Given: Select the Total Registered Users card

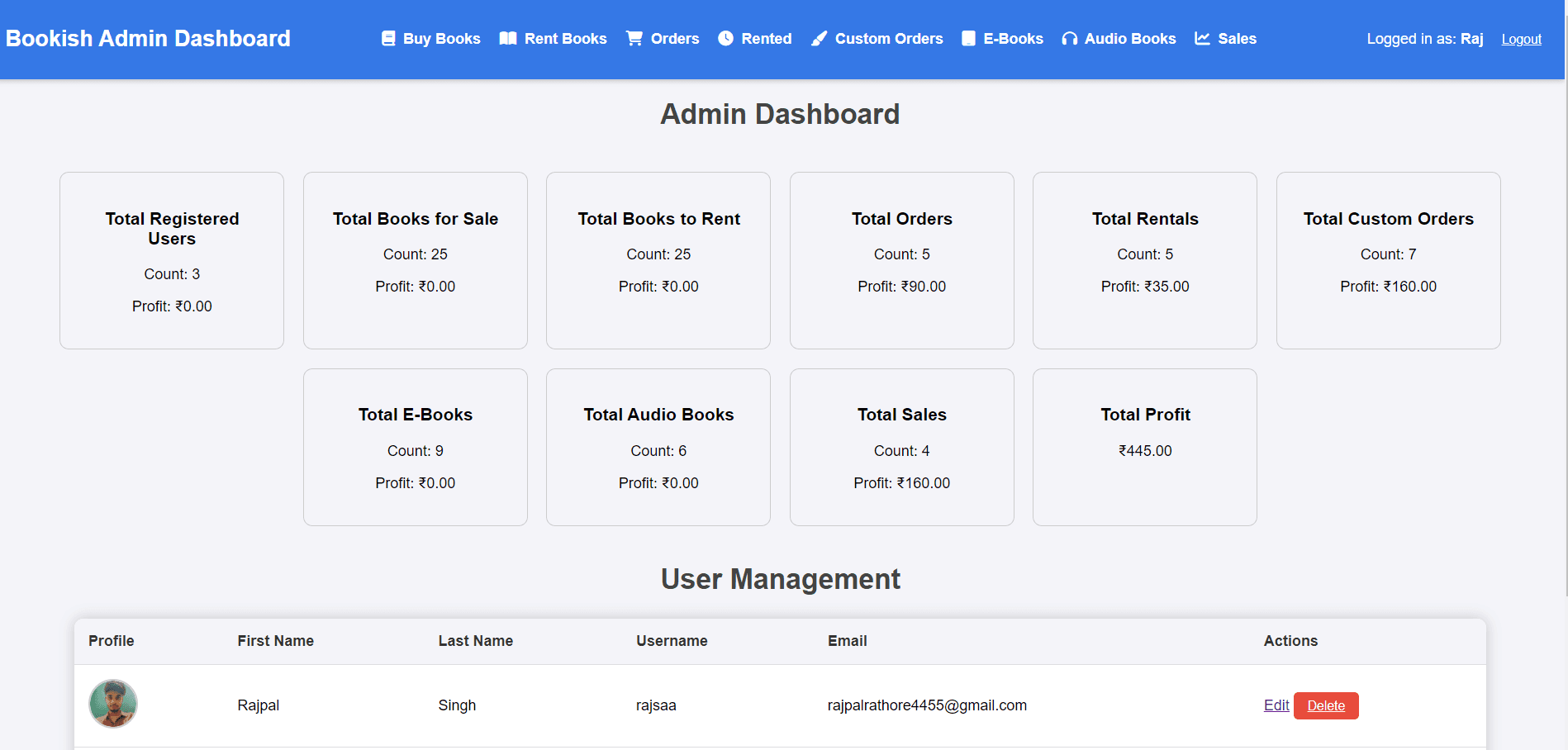Looking at the screenshot, I should (x=172, y=260).
